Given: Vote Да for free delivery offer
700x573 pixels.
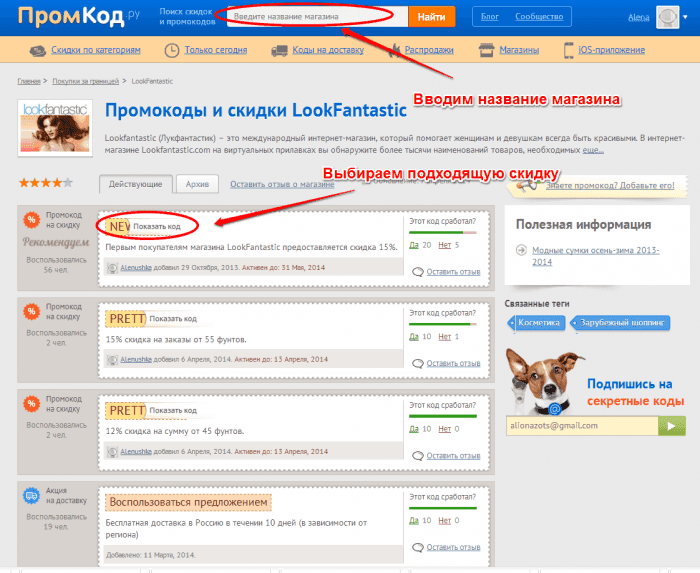Looking at the screenshot, I should [x=414, y=520].
